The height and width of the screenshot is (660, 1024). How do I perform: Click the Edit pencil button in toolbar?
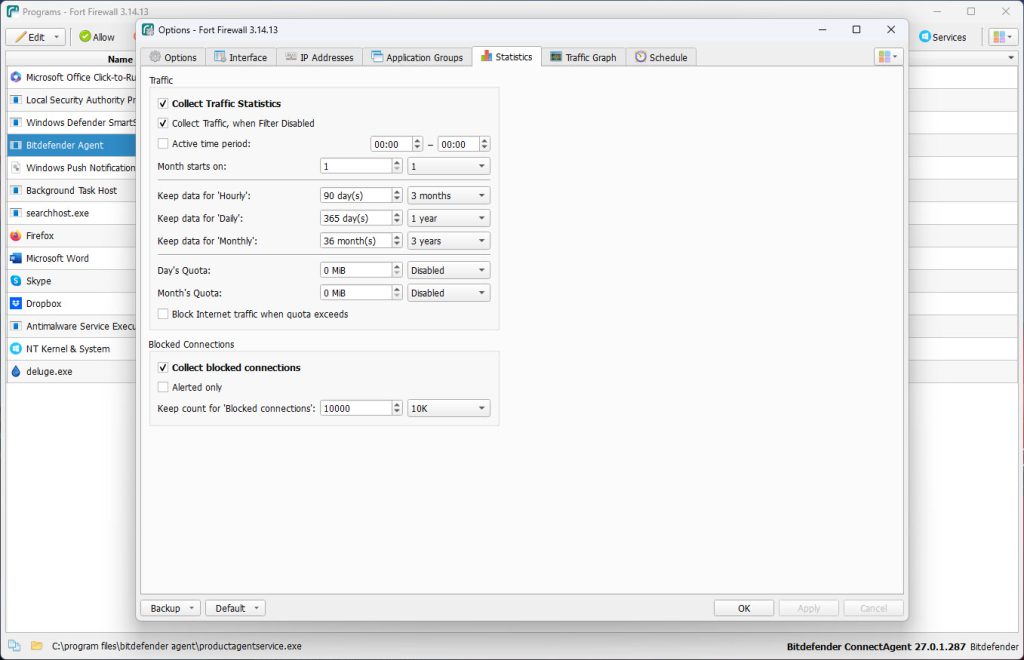pos(36,37)
